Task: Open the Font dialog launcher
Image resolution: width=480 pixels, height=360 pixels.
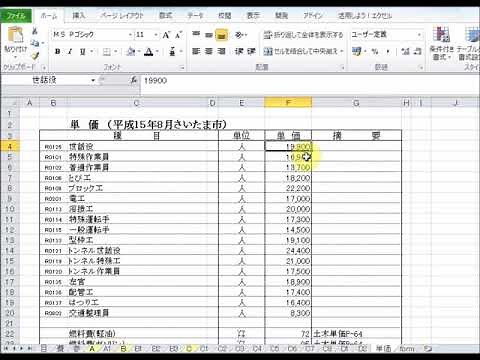Action: coord(182,67)
